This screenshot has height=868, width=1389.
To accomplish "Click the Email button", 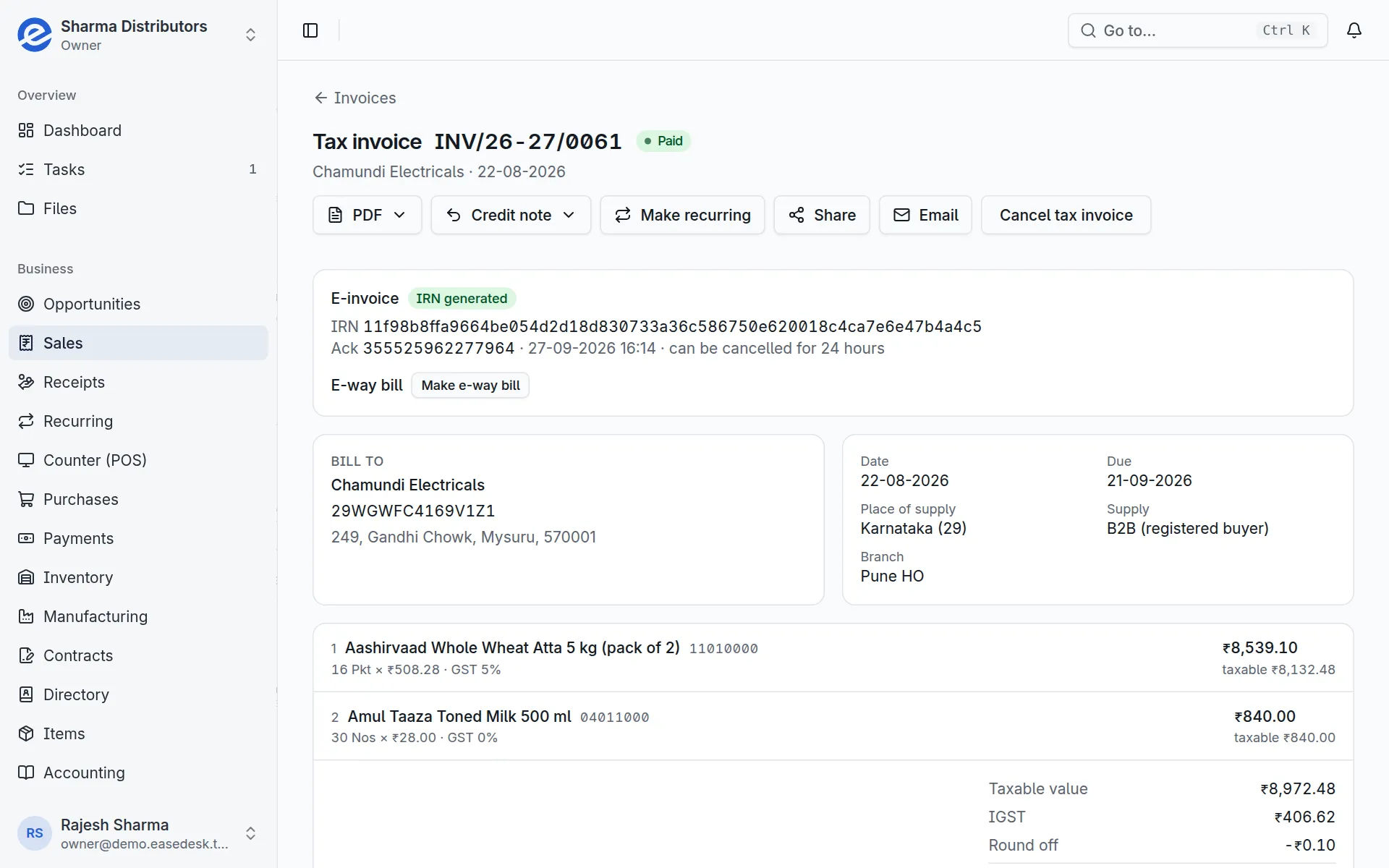I will (x=925, y=215).
